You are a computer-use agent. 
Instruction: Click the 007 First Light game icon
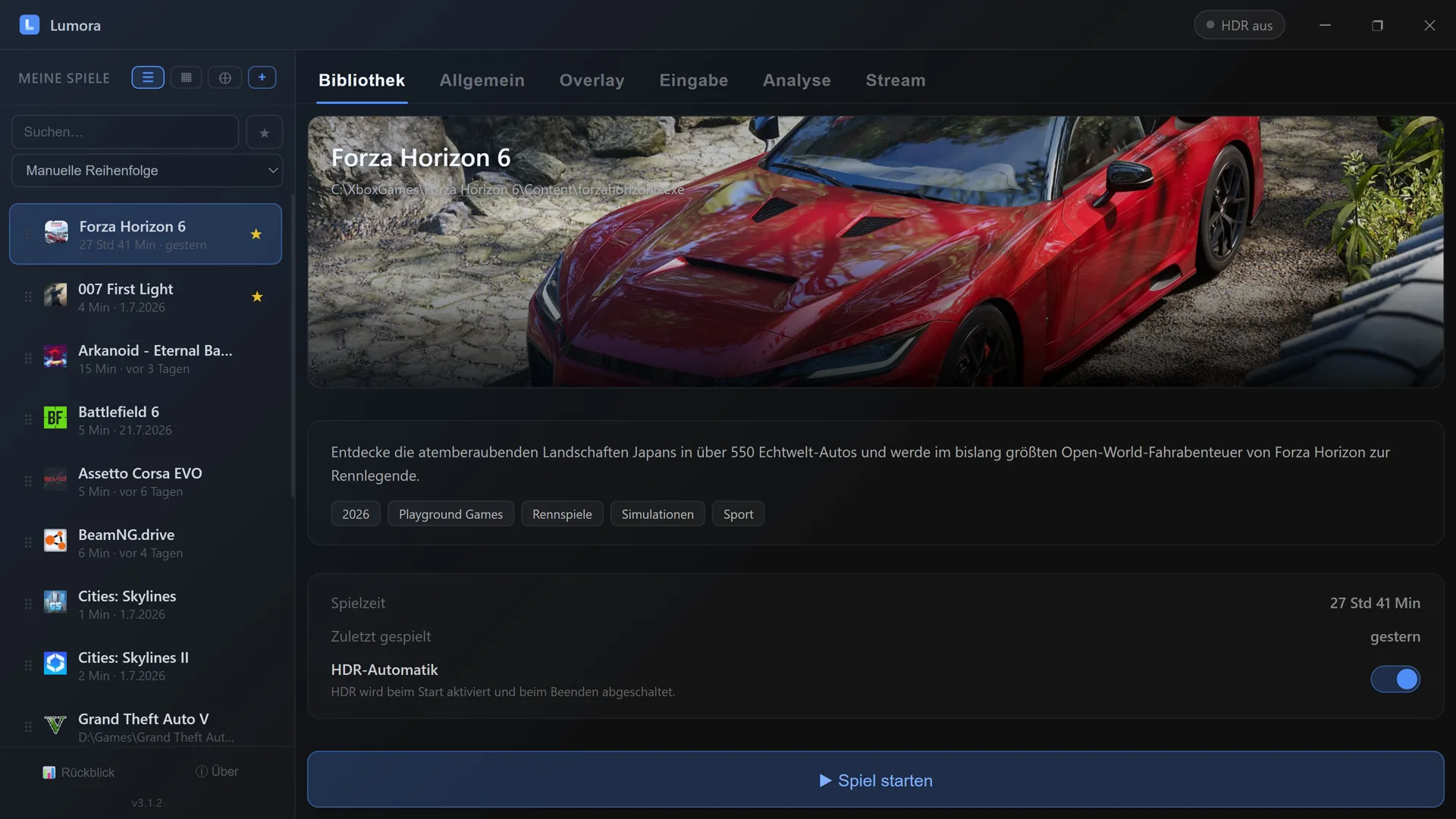[x=55, y=294]
